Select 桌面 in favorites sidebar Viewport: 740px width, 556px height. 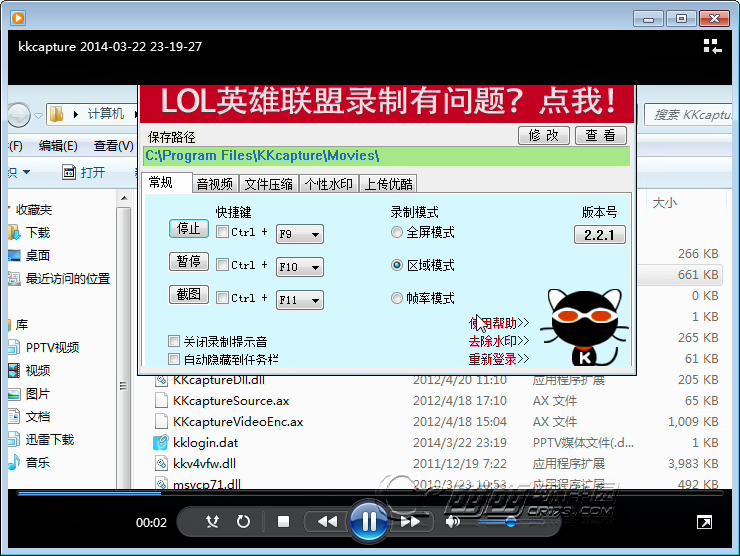[x=38, y=255]
